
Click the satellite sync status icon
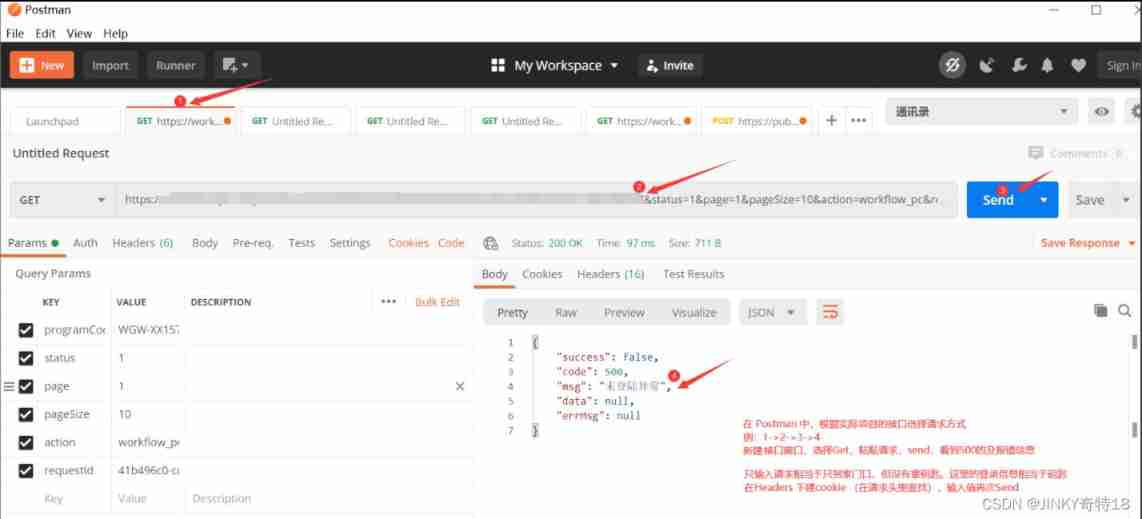click(987, 66)
